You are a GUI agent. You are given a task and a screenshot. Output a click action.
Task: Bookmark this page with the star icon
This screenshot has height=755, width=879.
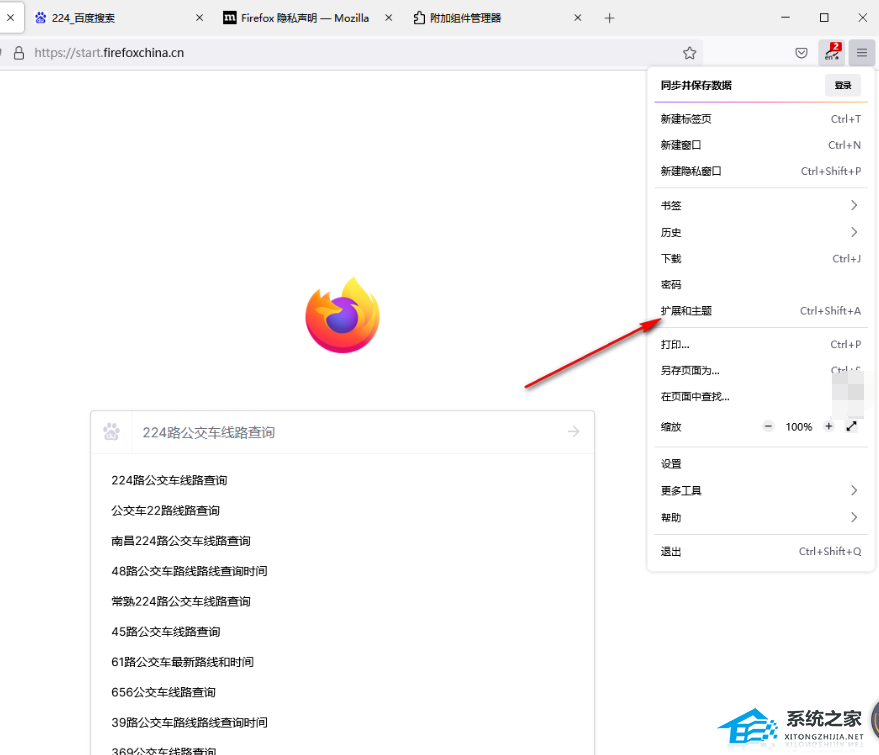[x=690, y=53]
